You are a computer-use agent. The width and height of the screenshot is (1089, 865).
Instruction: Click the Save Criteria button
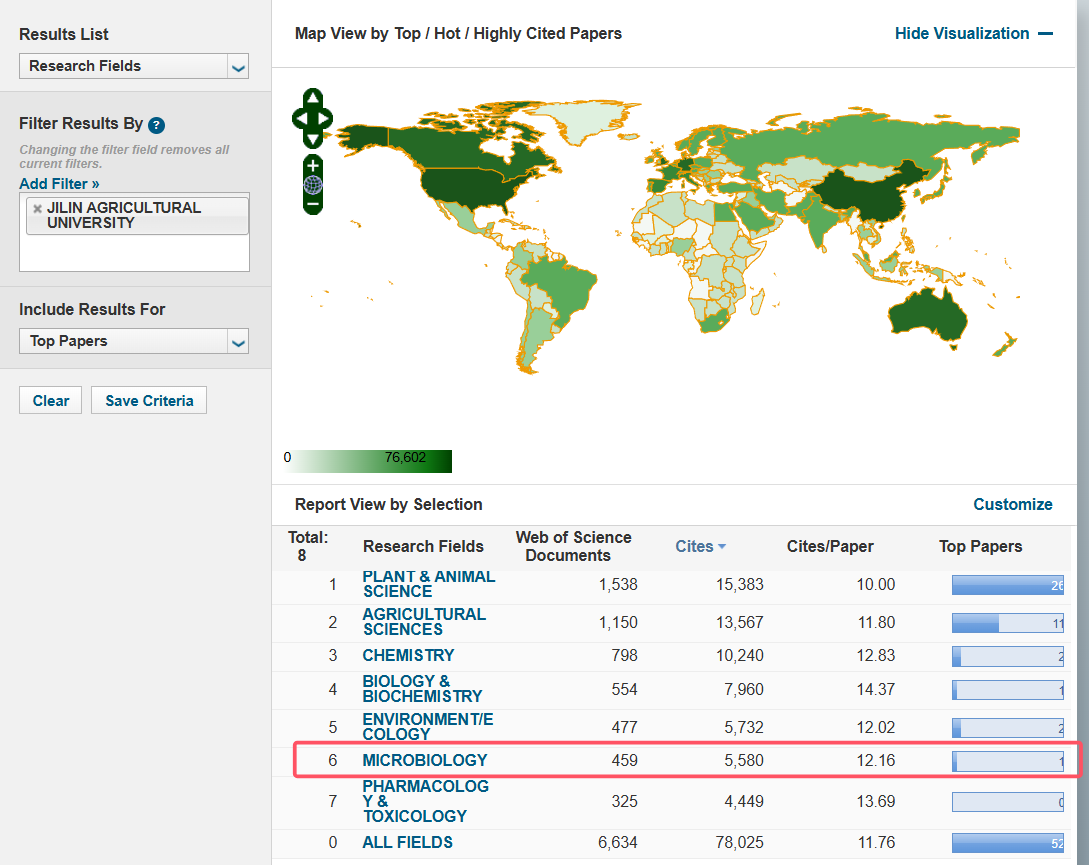pyautogui.click(x=149, y=401)
